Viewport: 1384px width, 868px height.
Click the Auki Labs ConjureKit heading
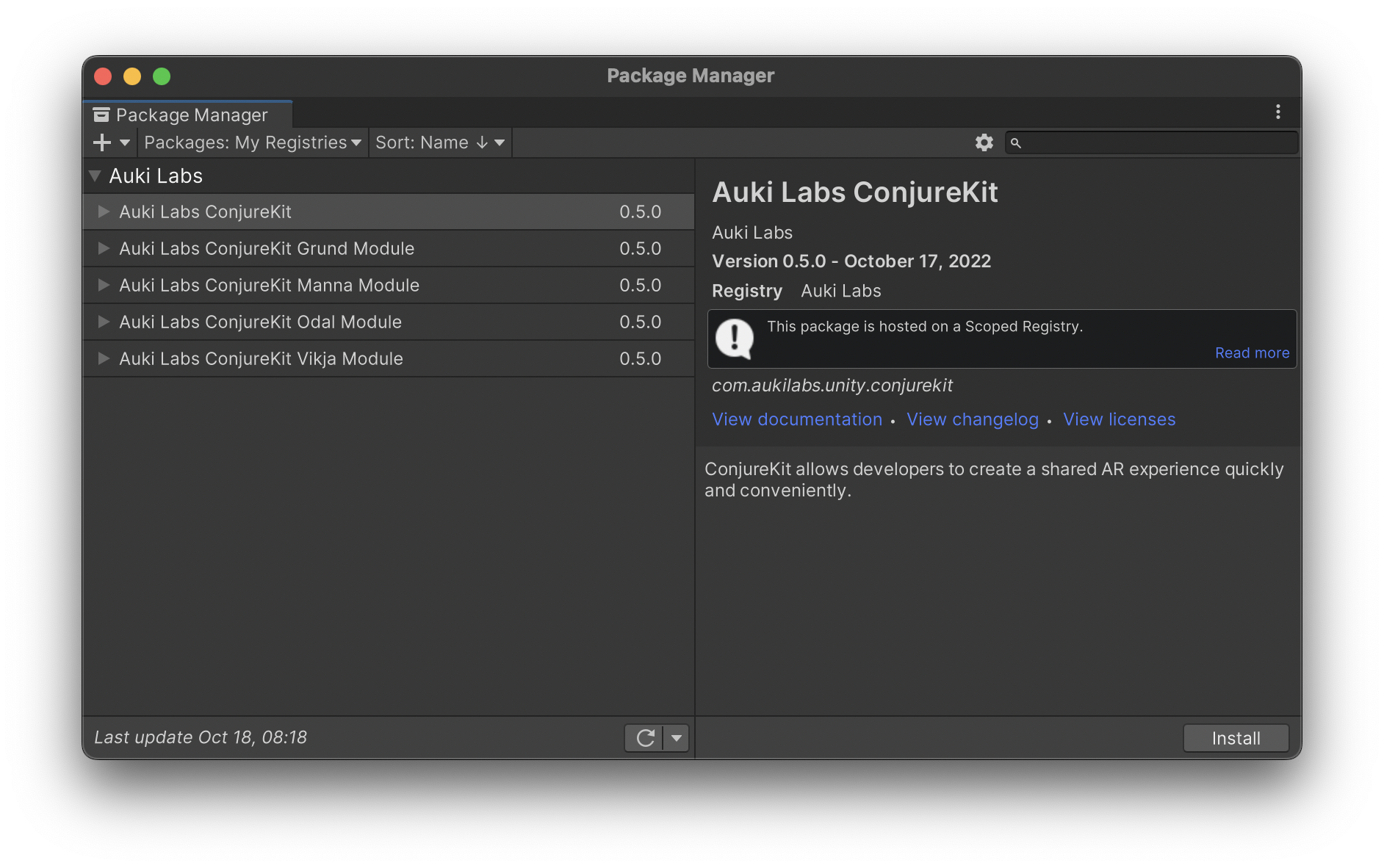[855, 192]
